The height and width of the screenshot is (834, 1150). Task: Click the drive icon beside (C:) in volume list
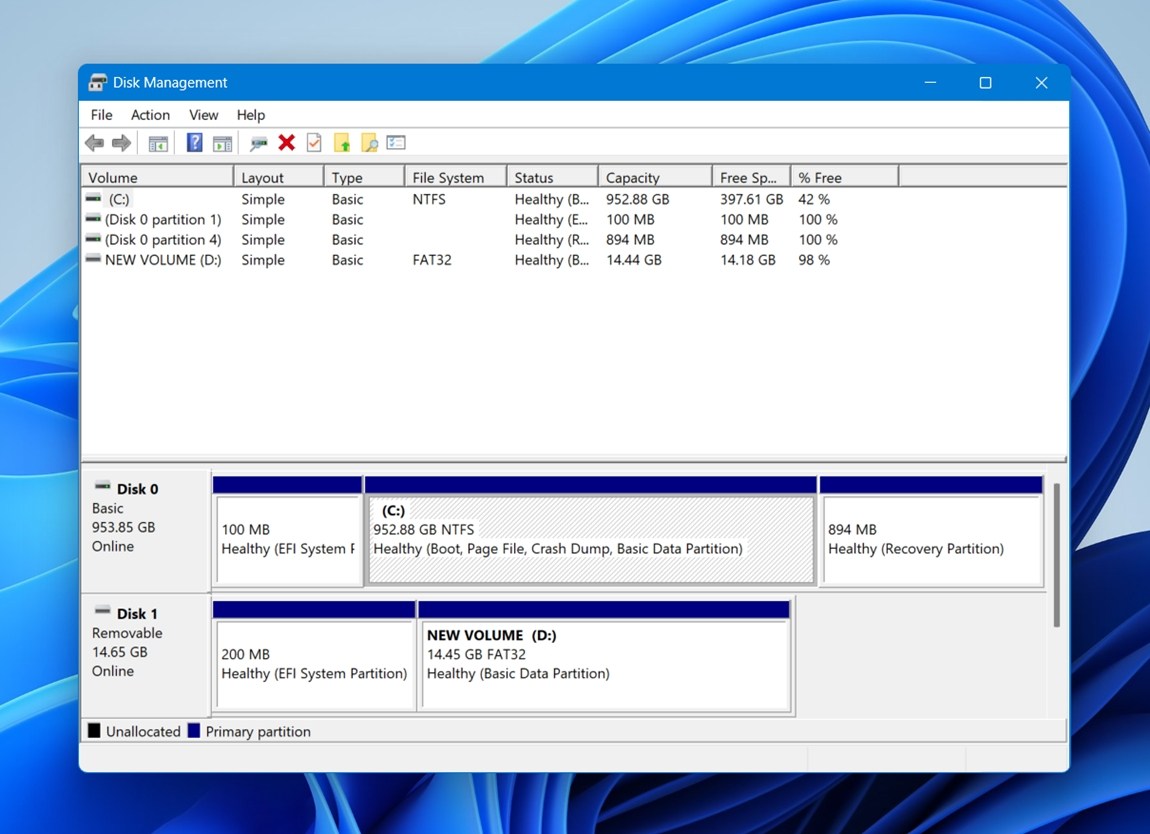pyautogui.click(x=93, y=199)
